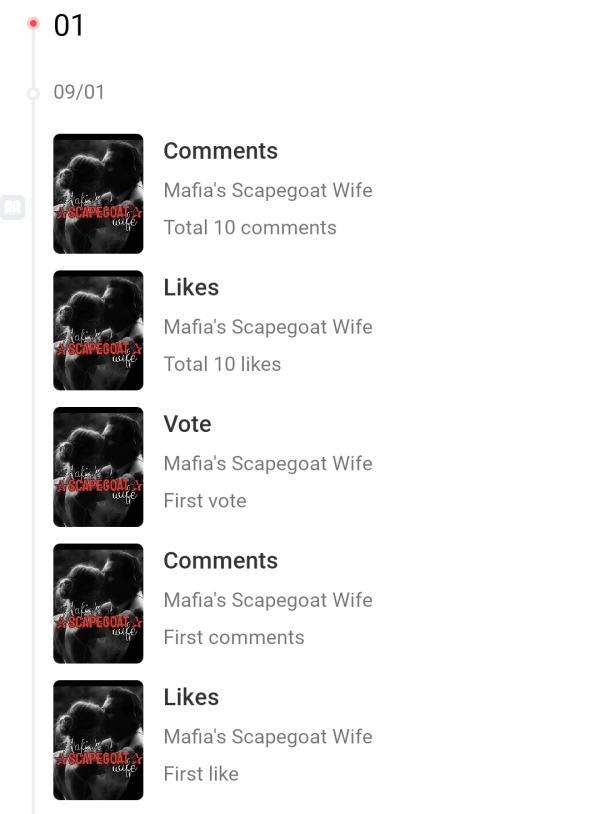Open the cover thumbnail beside First comments
This screenshot has height=814, width=600.
98,603
